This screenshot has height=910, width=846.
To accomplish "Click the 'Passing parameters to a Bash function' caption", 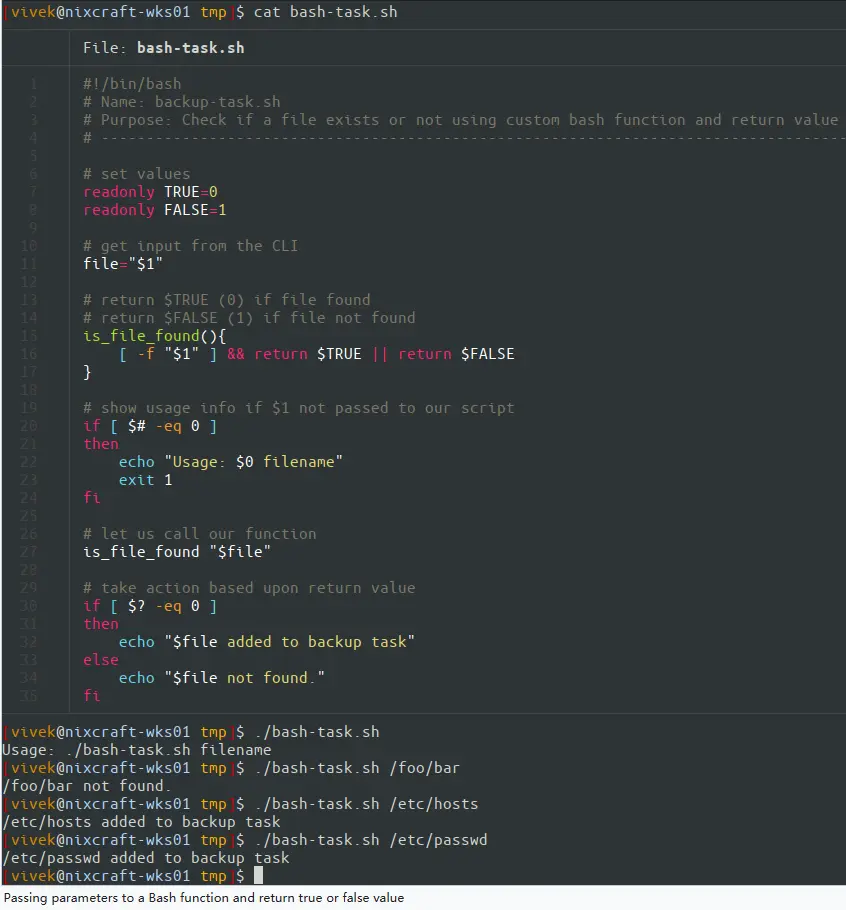I will point(204,897).
